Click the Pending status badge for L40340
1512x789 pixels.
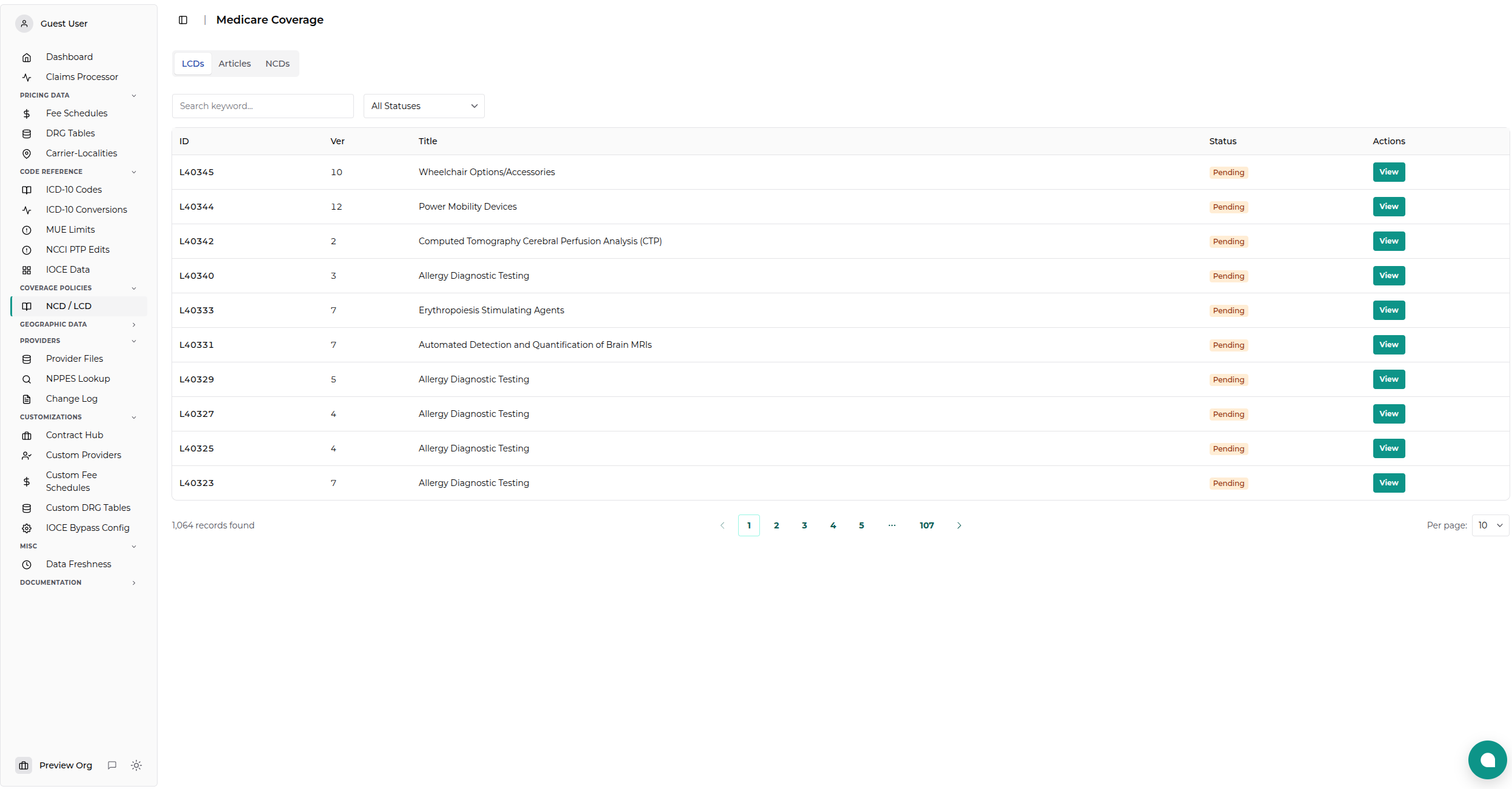(x=1228, y=276)
